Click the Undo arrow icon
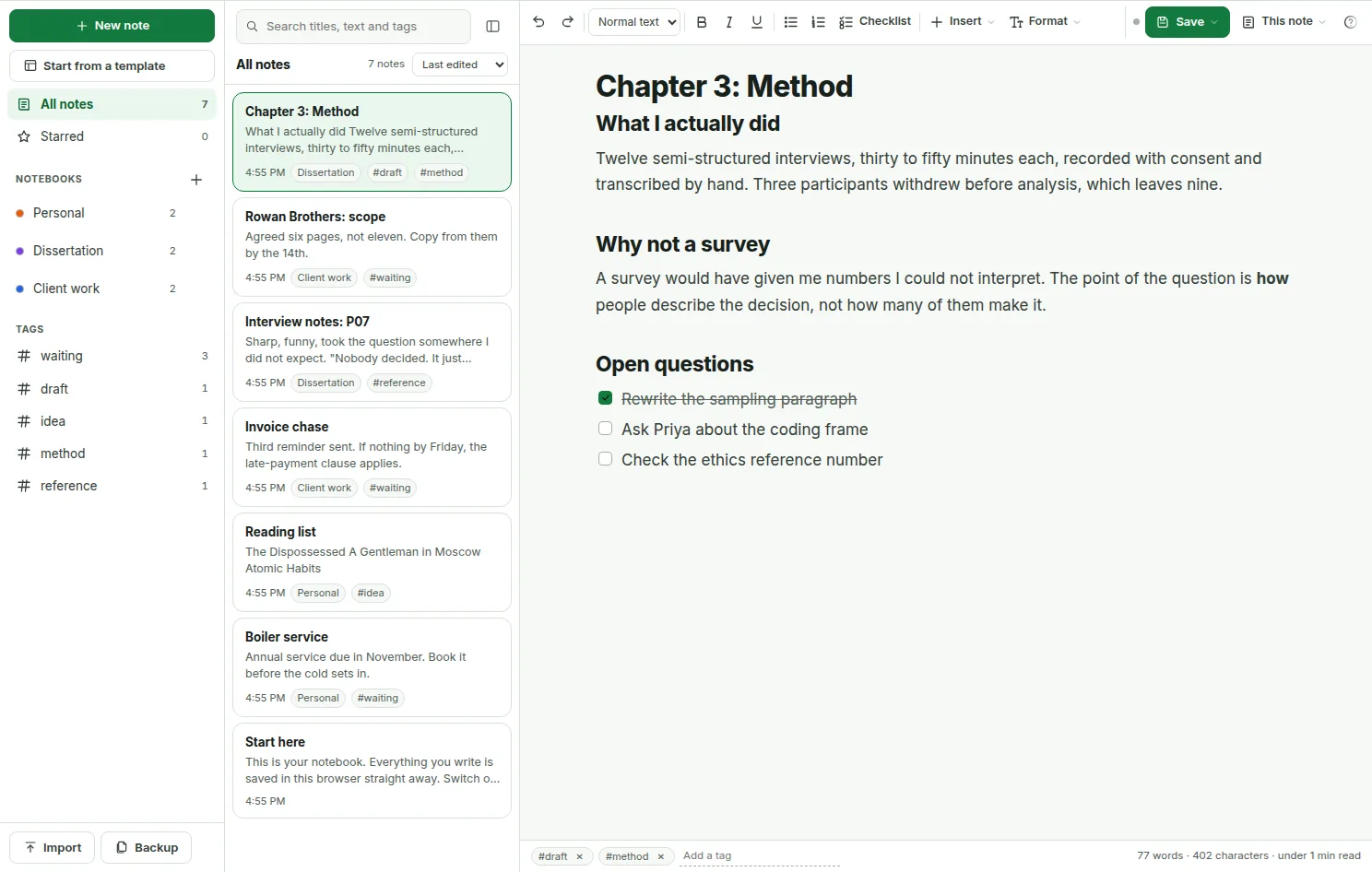Screen dimensions: 1372x872 tap(539, 22)
